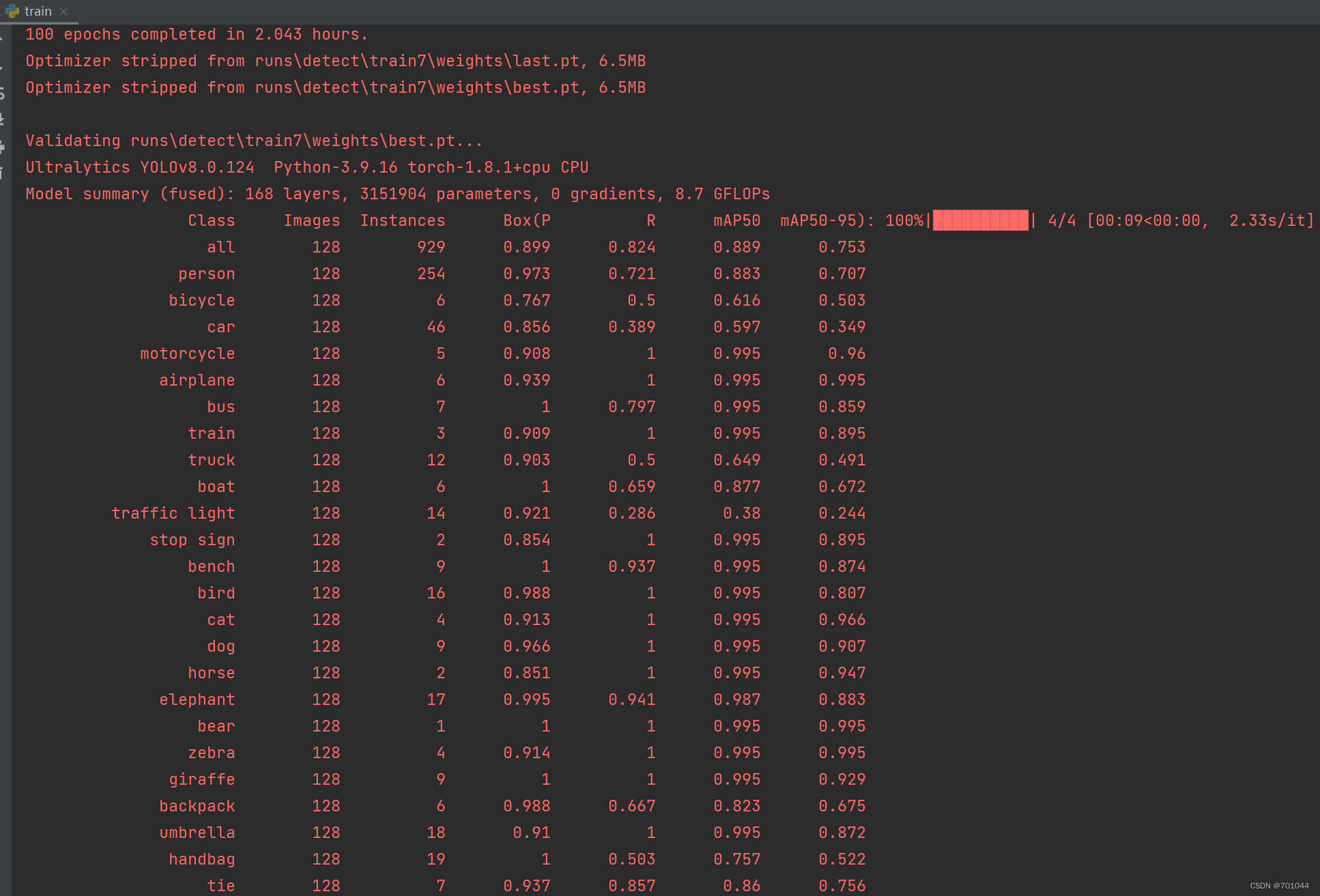Click mAP50 value 0.649 for truck
The image size is (1320, 896).
737,460
